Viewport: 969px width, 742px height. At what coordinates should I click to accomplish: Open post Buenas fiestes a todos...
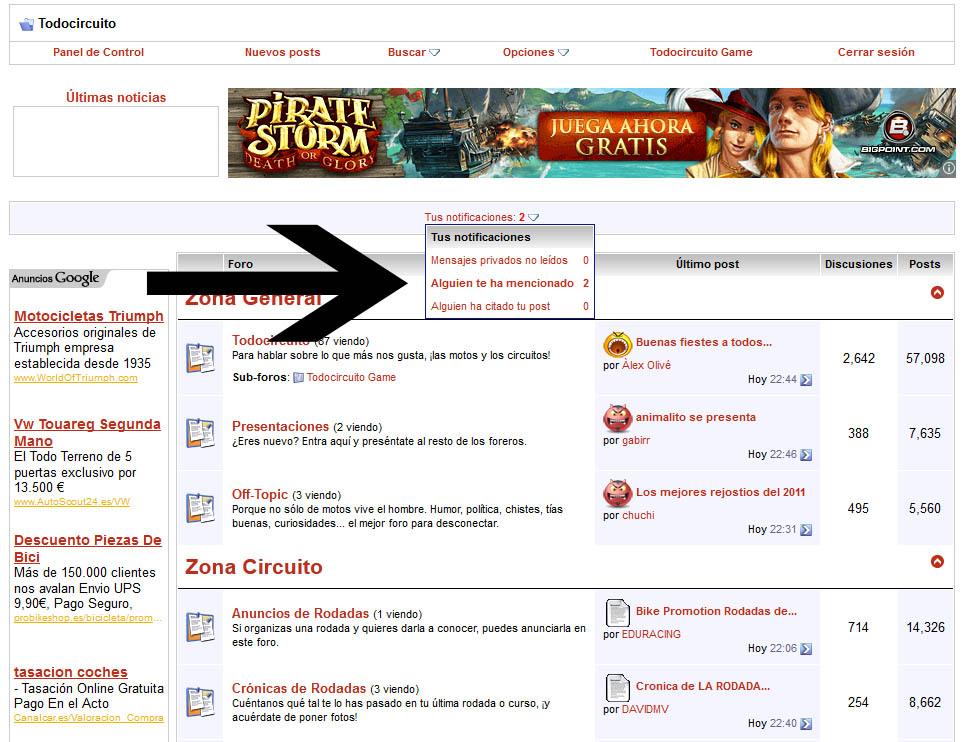coord(703,342)
